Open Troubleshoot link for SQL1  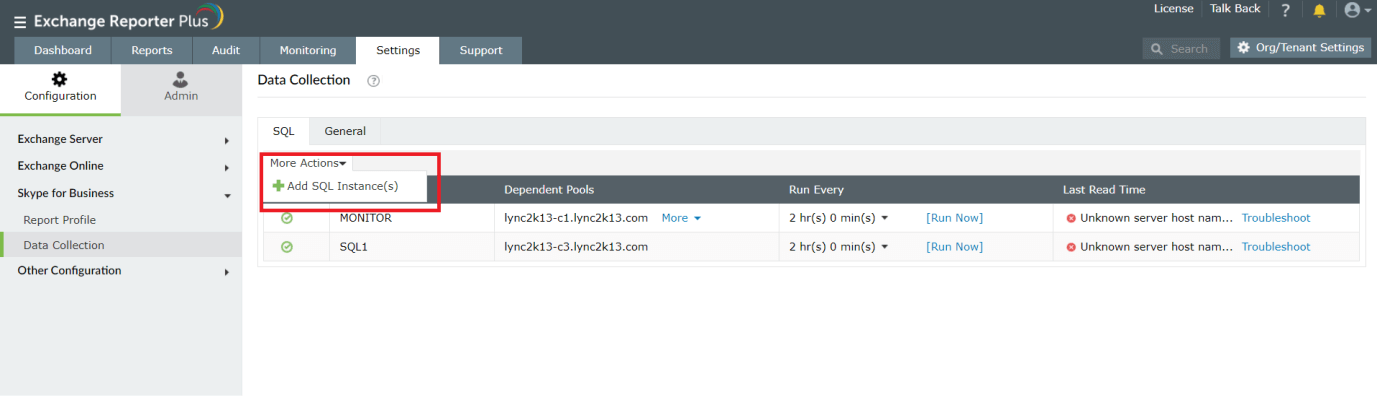[1276, 247]
